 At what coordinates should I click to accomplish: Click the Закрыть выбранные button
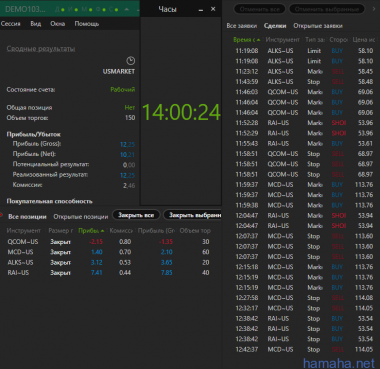[x=193, y=215]
